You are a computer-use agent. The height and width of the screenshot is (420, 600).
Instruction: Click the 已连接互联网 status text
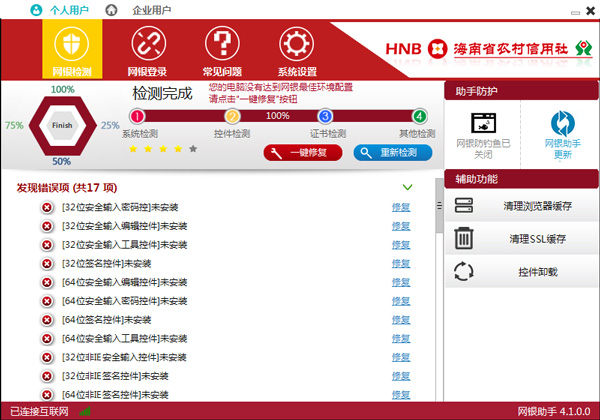click(39, 411)
